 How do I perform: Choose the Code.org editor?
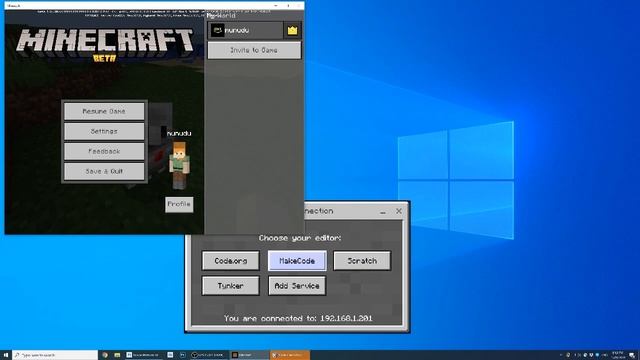click(x=231, y=260)
